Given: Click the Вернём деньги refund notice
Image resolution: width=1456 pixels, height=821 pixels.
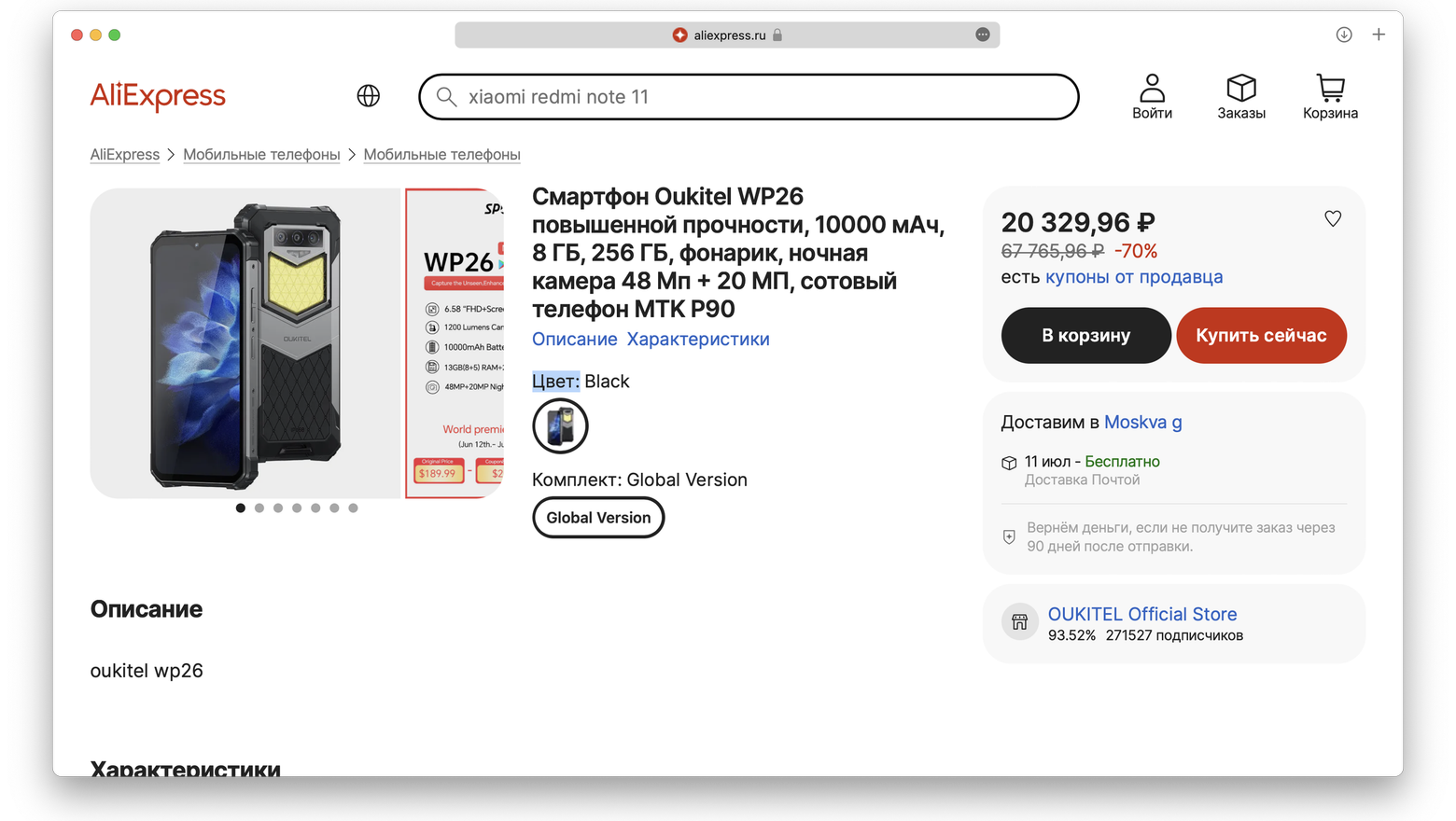Looking at the screenshot, I should pyautogui.click(x=1181, y=536).
